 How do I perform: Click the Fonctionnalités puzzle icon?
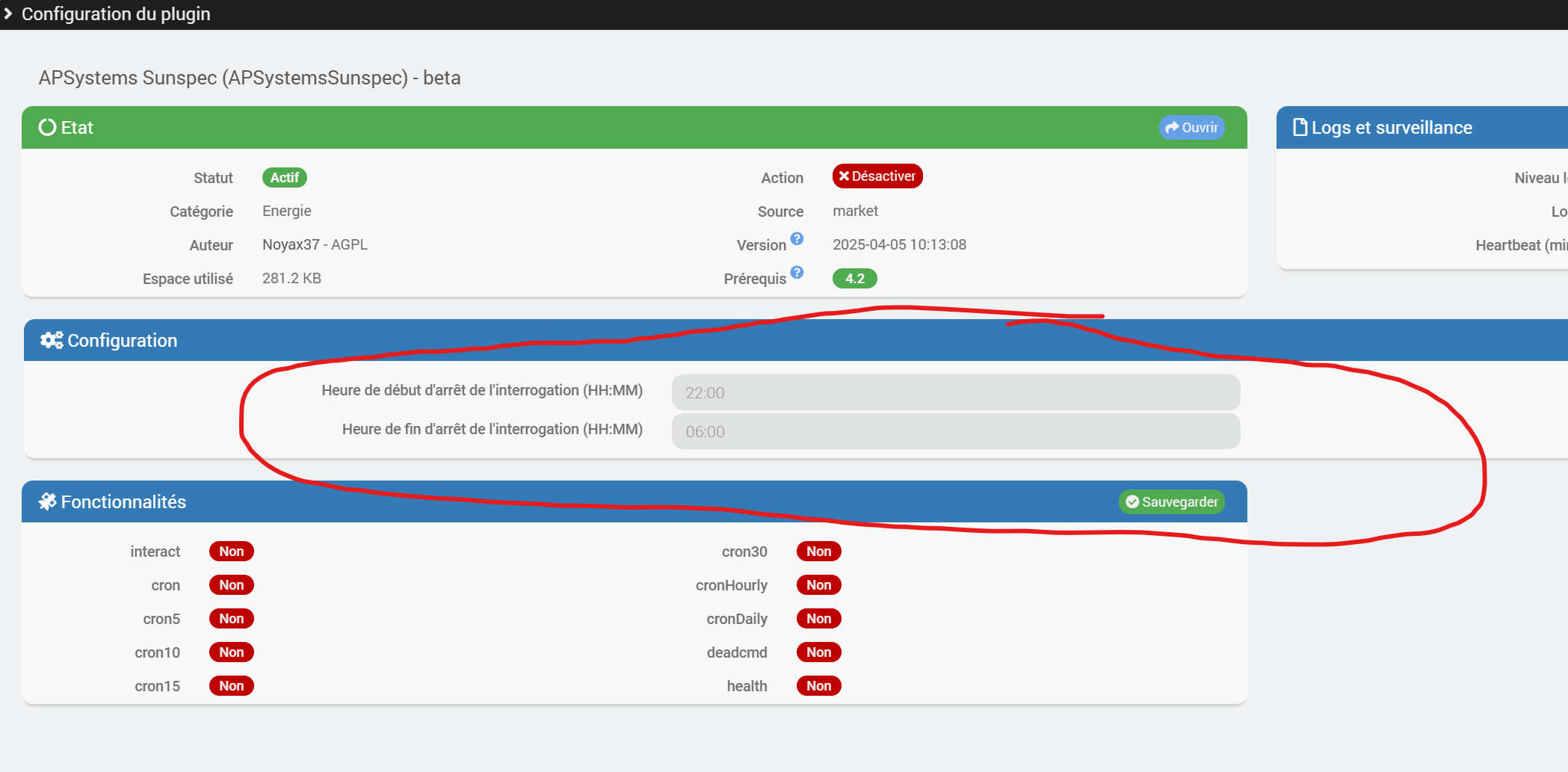(48, 501)
